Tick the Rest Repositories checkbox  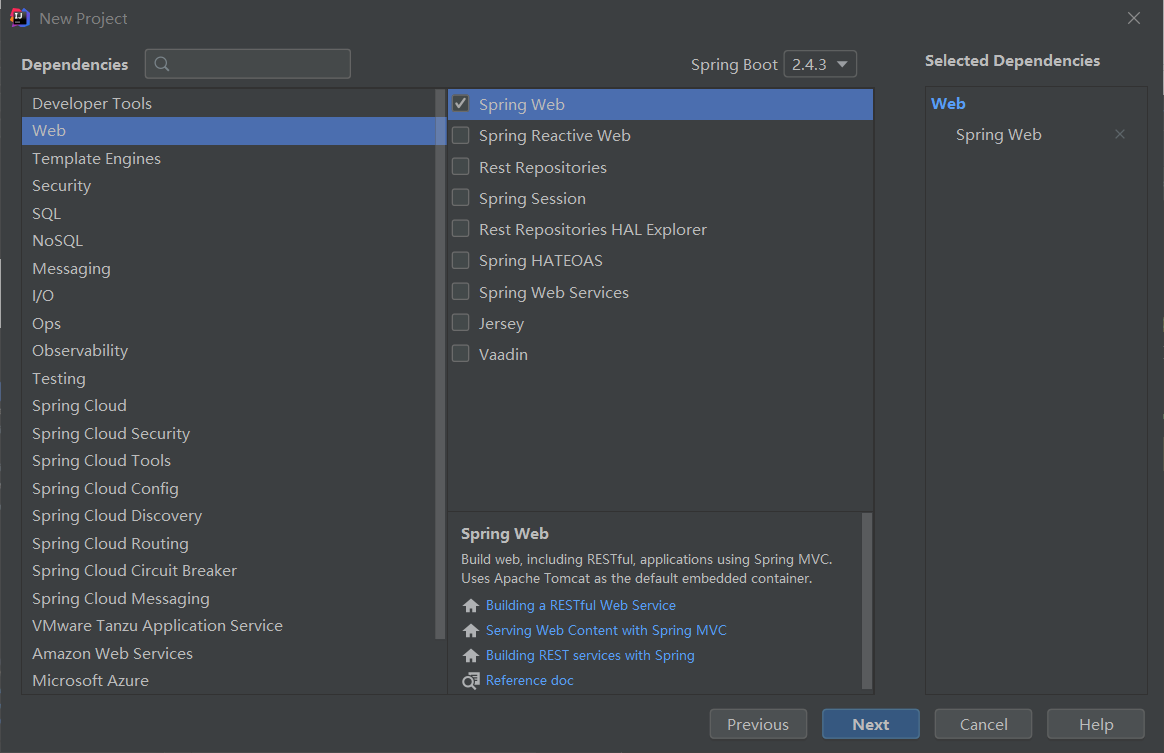(x=461, y=167)
